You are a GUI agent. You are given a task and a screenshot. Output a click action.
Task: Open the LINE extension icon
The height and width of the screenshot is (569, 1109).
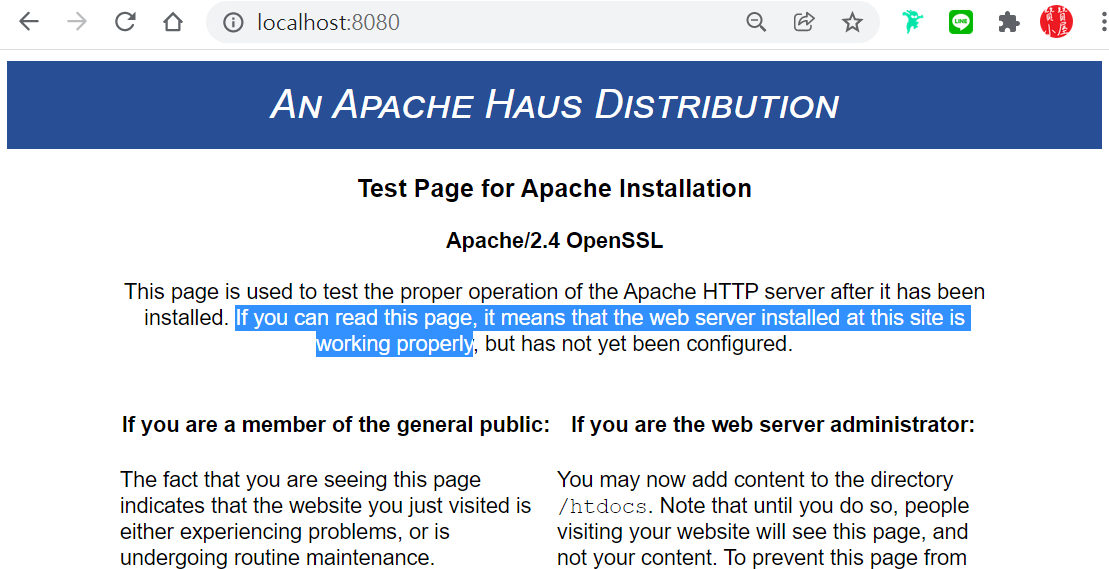960,22
